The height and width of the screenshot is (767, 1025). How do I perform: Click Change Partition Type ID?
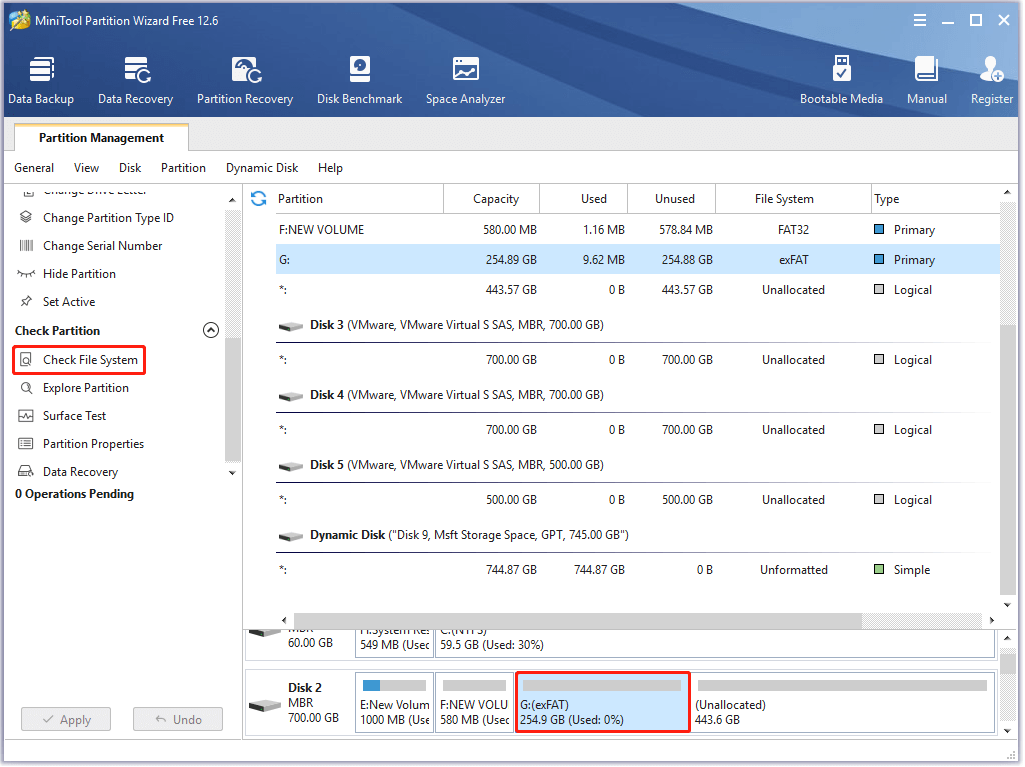[x=96, y=218]
